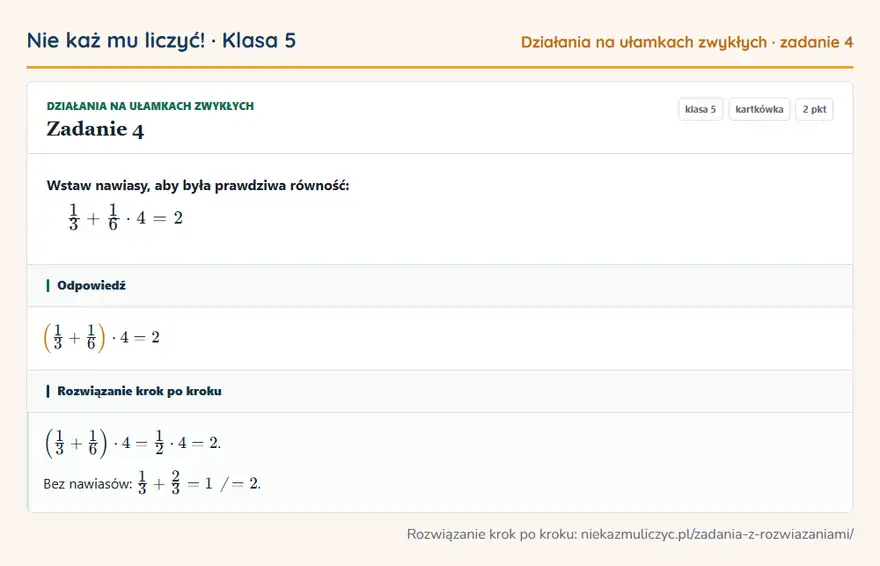
Task: Click the instruction 'Wstaw nawiasy, aby była prawdziwa równość:'
Action: tap(198, 186)
